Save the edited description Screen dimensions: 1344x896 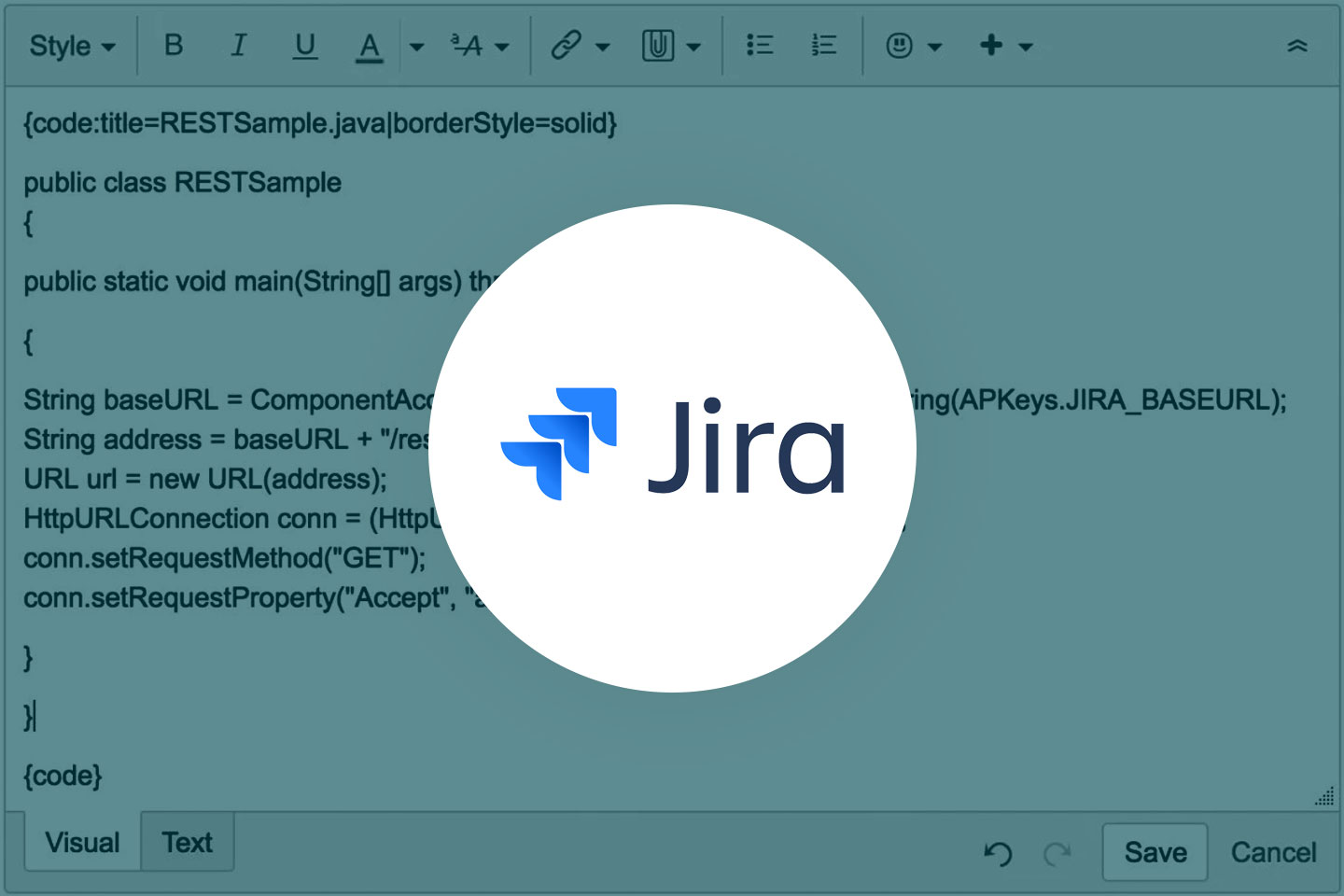coord(1155,851)
